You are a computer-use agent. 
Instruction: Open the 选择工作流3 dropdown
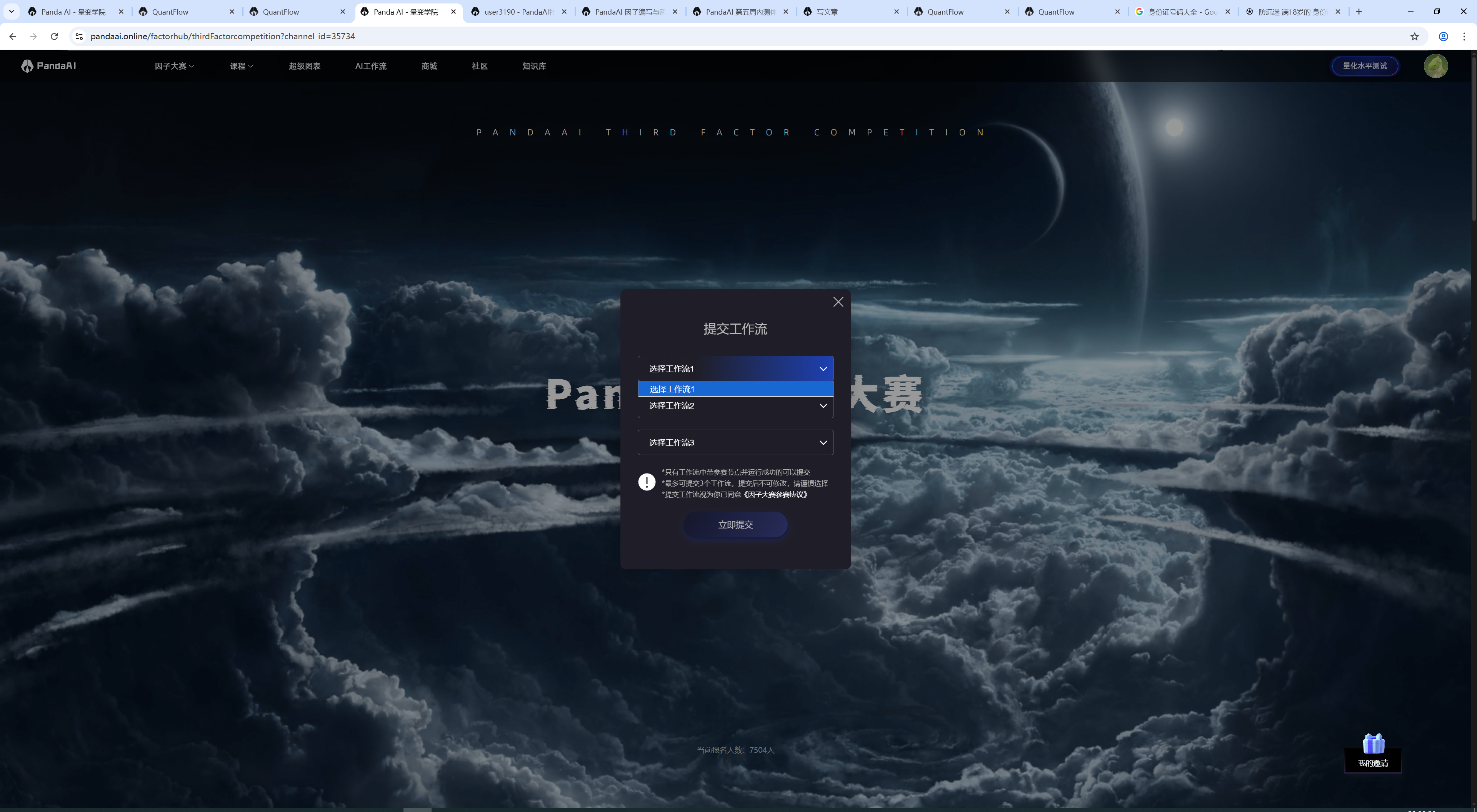point(736,443)
